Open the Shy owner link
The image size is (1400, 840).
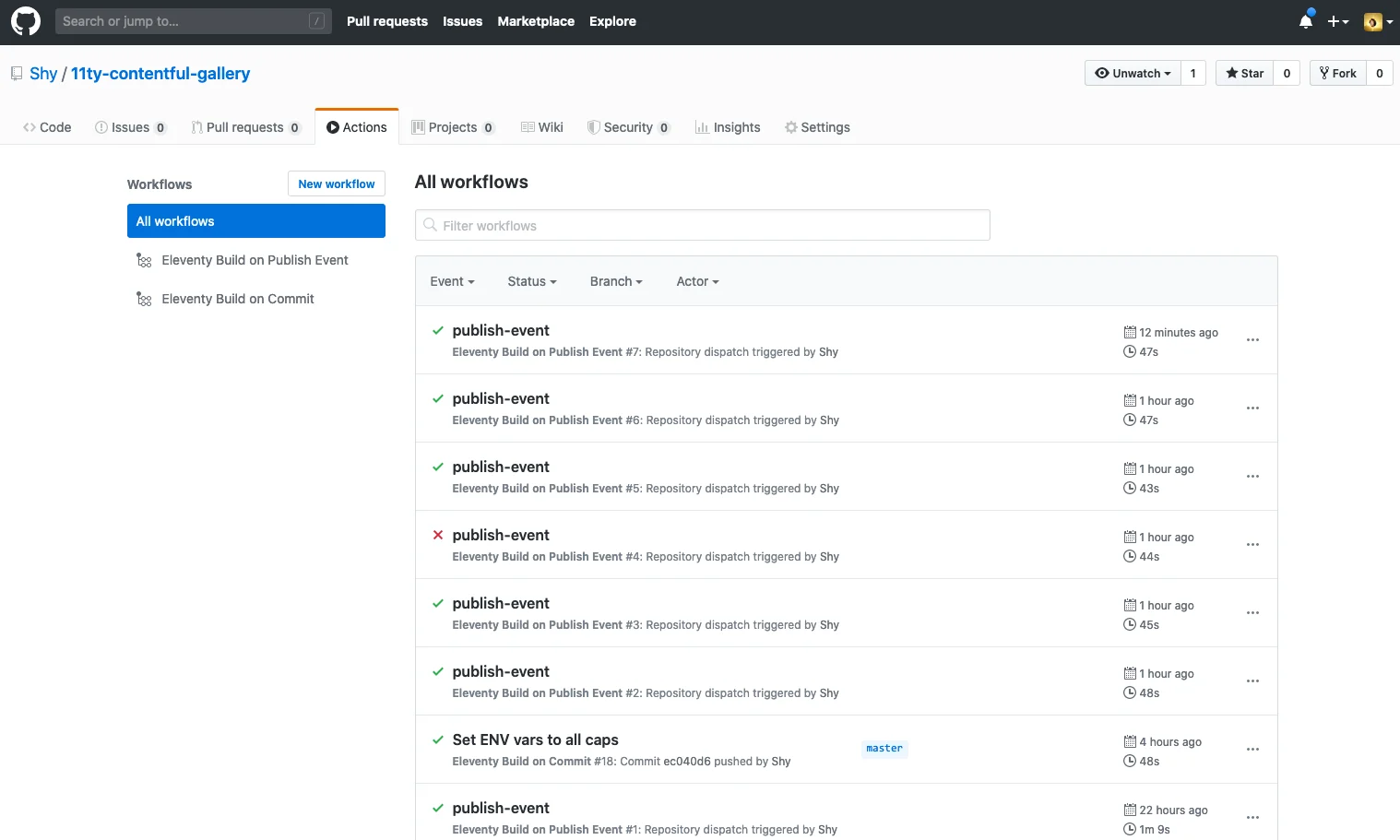pos(43,74)
